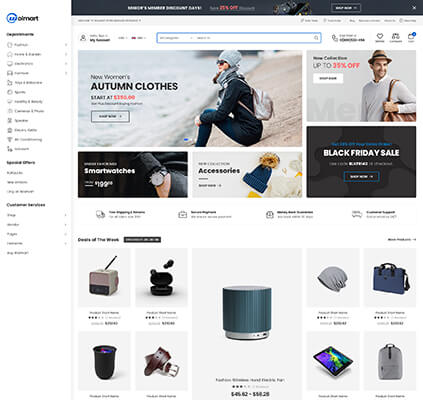Viewport: 423px width, 400px height.
Task: Click the Money Back Guarantee icon
Action: pyautogui.click(x=270, y=214)
